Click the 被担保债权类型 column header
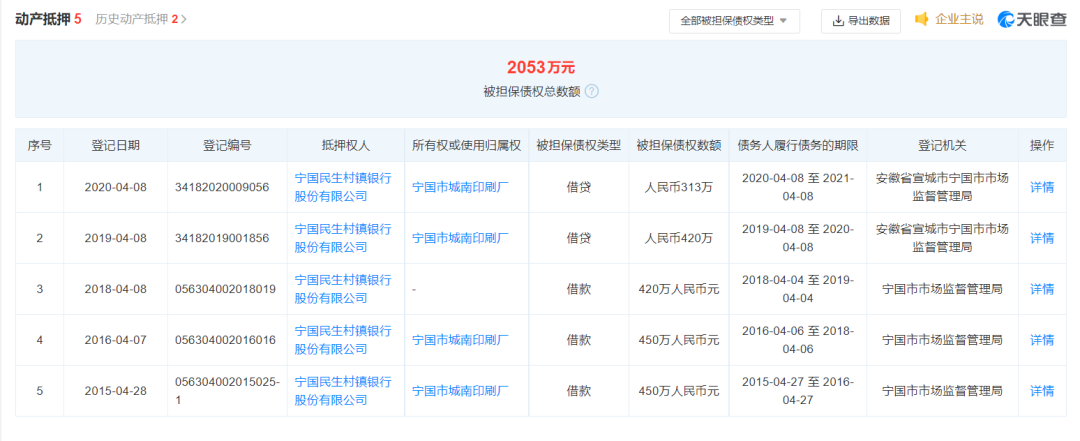The image size is (1080, 441). tap(579, 146)
